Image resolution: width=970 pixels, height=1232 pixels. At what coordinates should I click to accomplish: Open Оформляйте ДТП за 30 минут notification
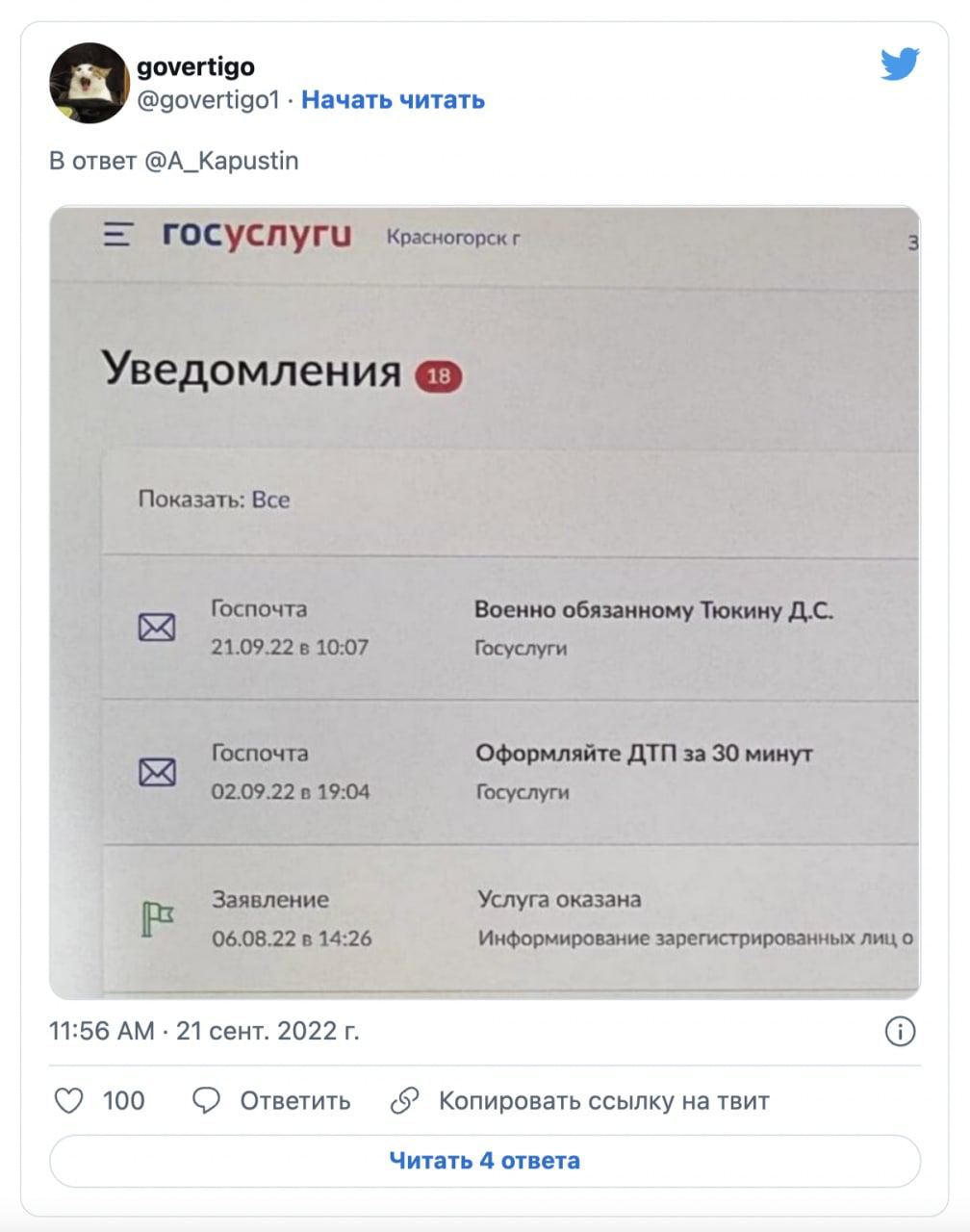[x=644, y=754]
